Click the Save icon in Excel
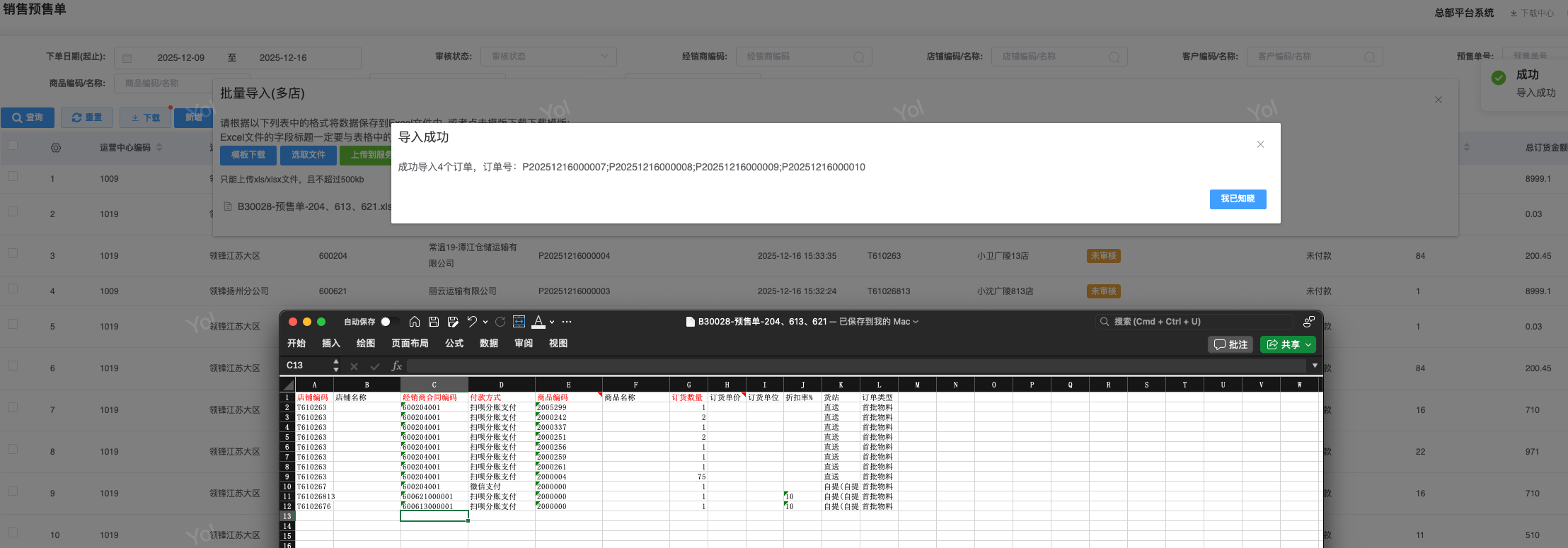Viewport: 1568px width, 548px height. click(434, 322)
